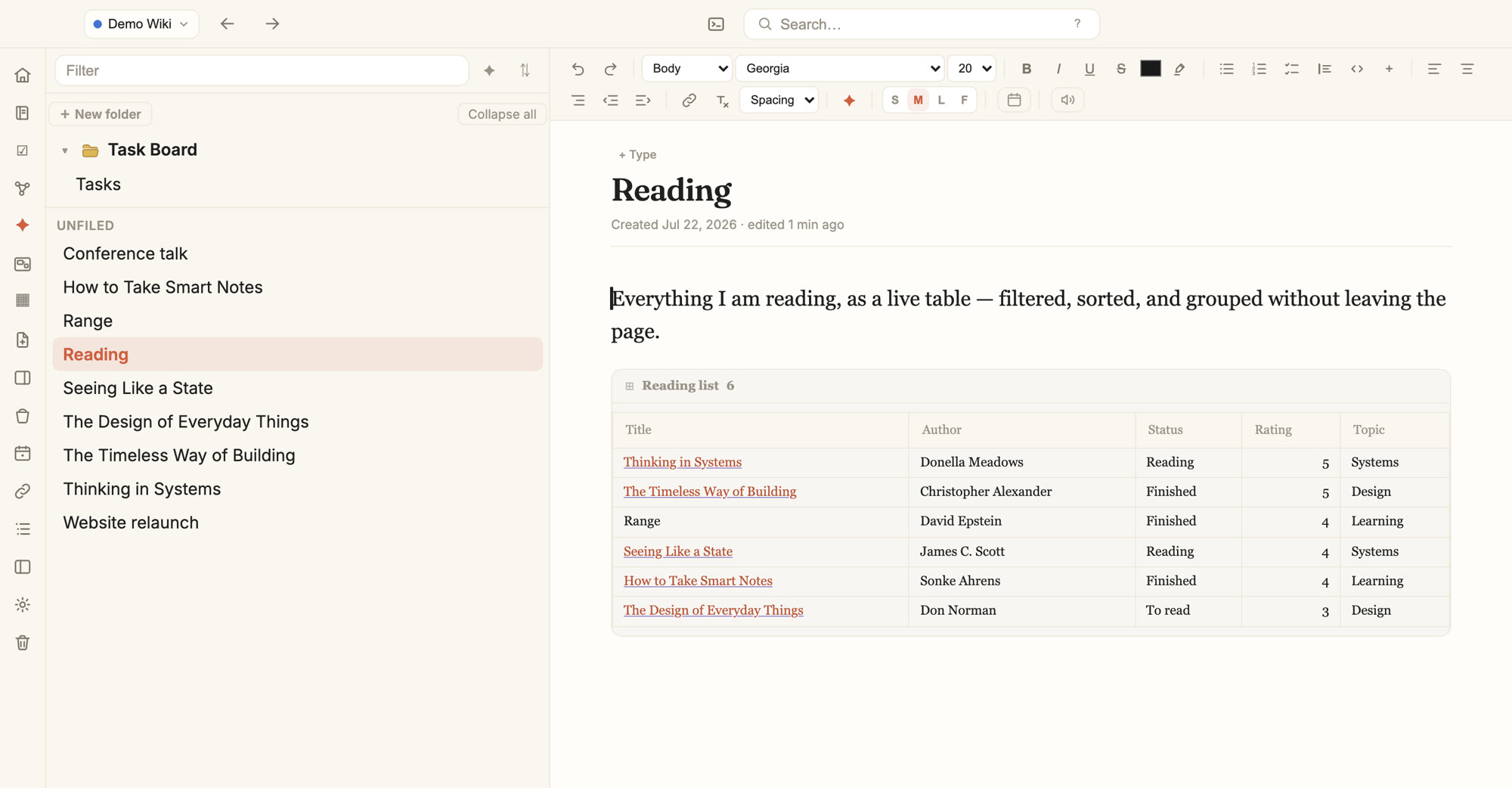Click the undo arrow in toolbar
The width and height of the screenshot is (1512, 788).
pyautogui.click(x=578, y=69)
